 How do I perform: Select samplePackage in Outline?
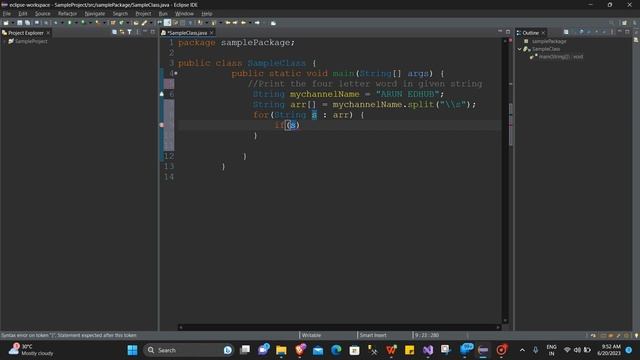pyautogui.click(x=549, y=41)
